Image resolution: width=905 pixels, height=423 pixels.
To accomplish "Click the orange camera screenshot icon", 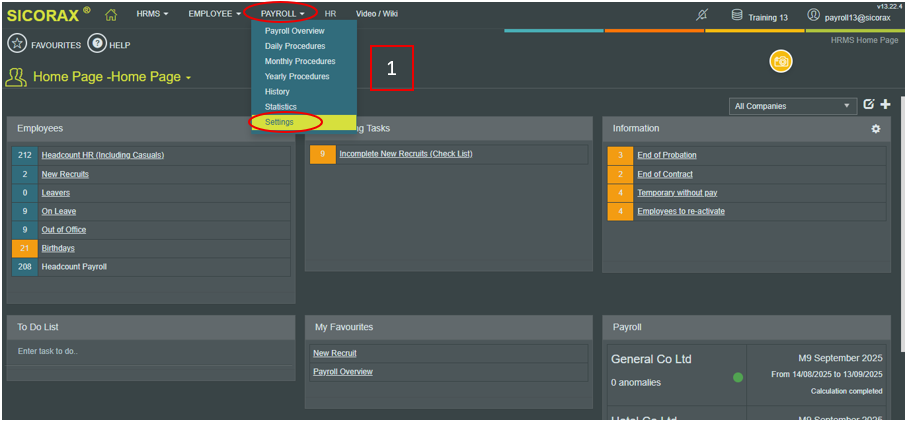I will coord(780,62).
